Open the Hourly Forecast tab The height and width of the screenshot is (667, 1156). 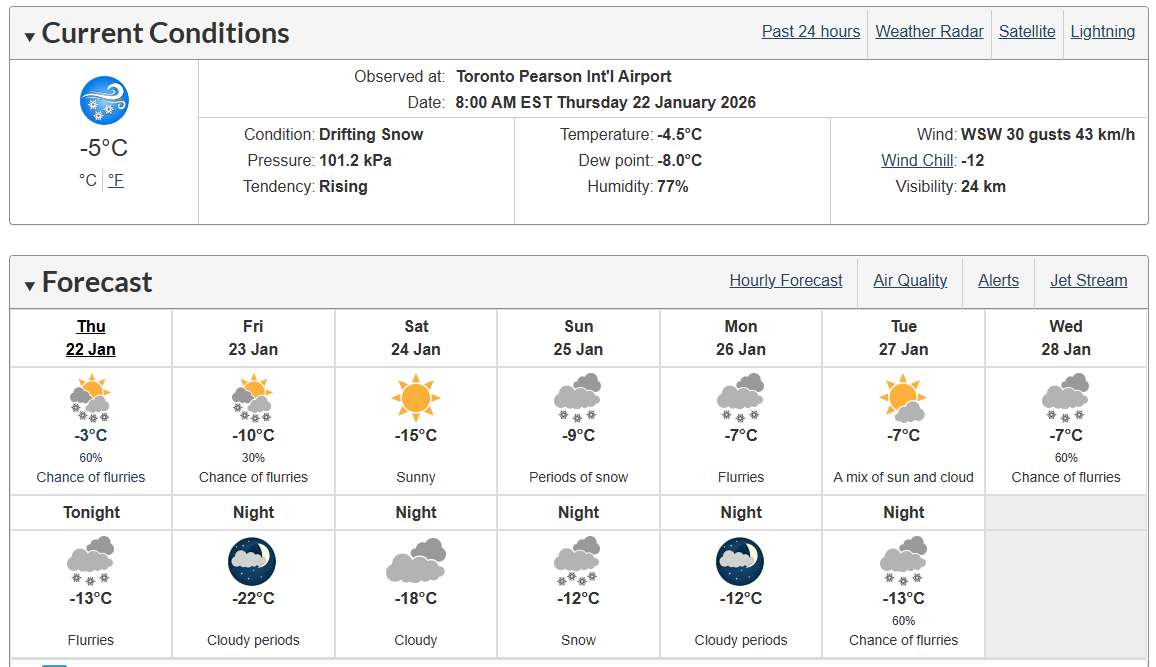click(x=786, y=281)
